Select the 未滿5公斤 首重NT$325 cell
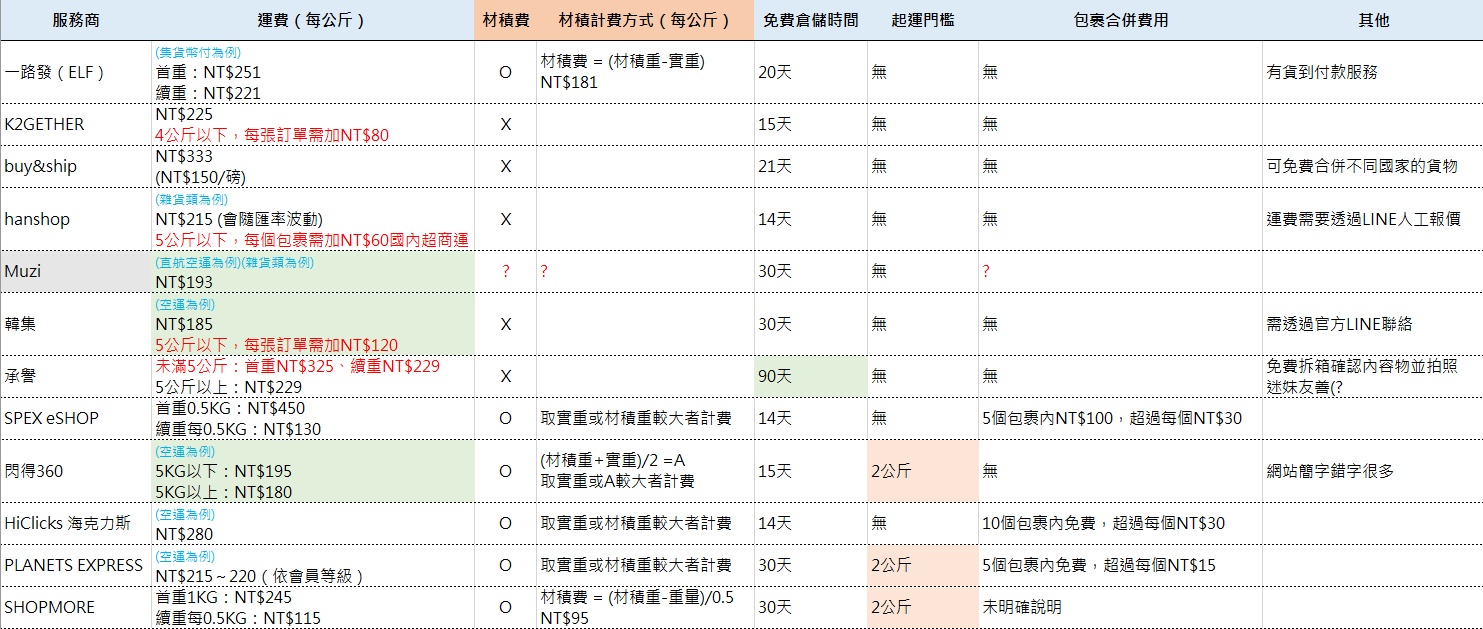The width and height of the screenshot is (1483, 629). 312,376
